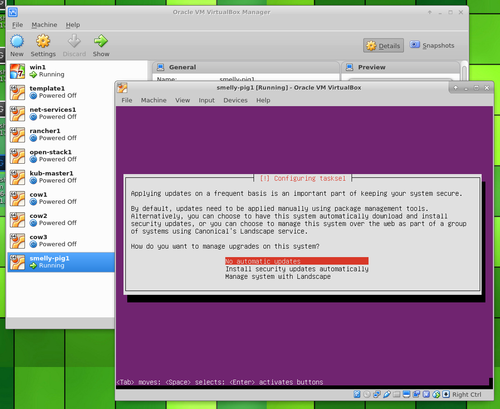Open the Input menu of smelly-pig1 window

coord(207,100)
